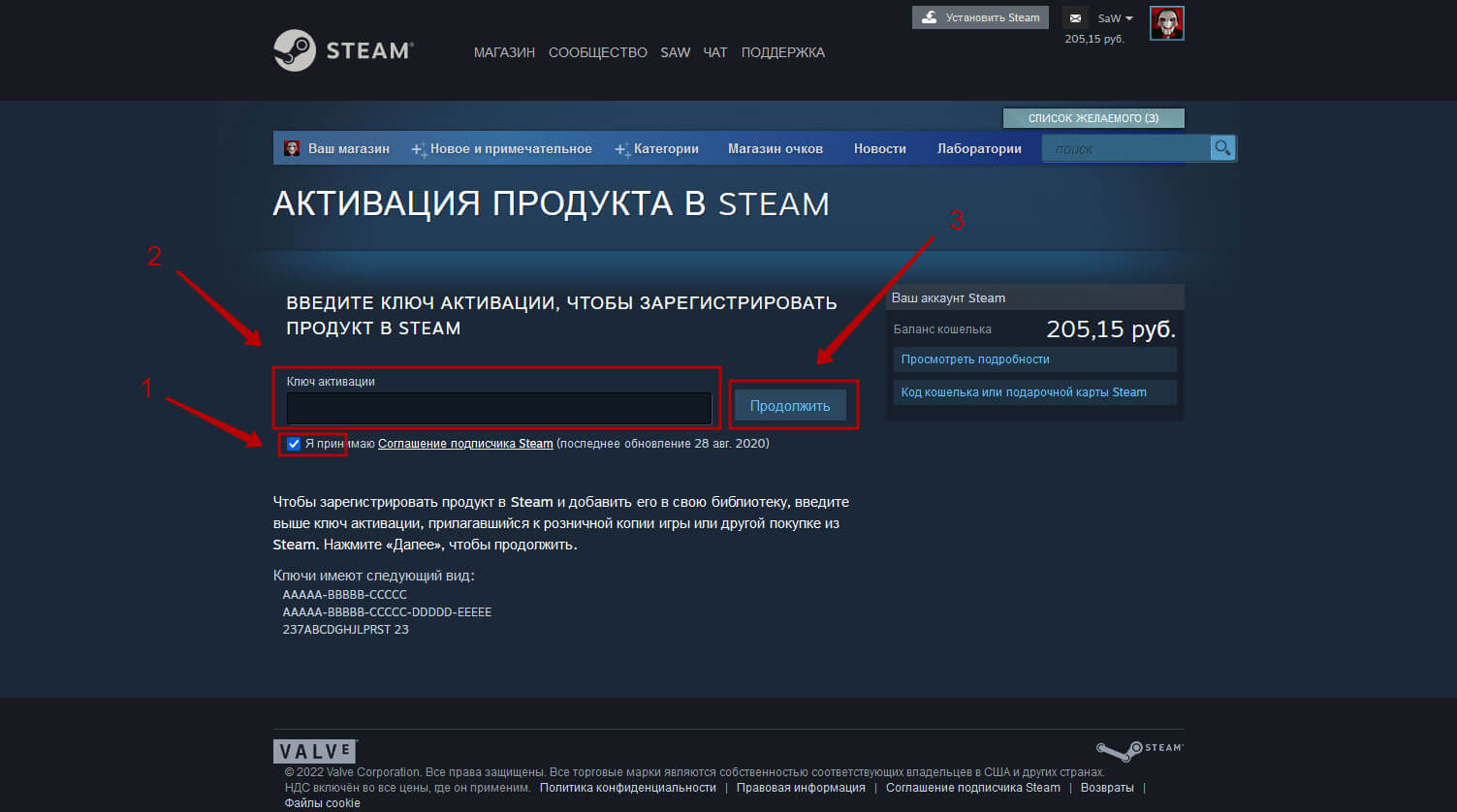Open the Магазин очков tab
Viewport: 1457px width, 812px height.
pyautogui.click(x=776, y=148)
